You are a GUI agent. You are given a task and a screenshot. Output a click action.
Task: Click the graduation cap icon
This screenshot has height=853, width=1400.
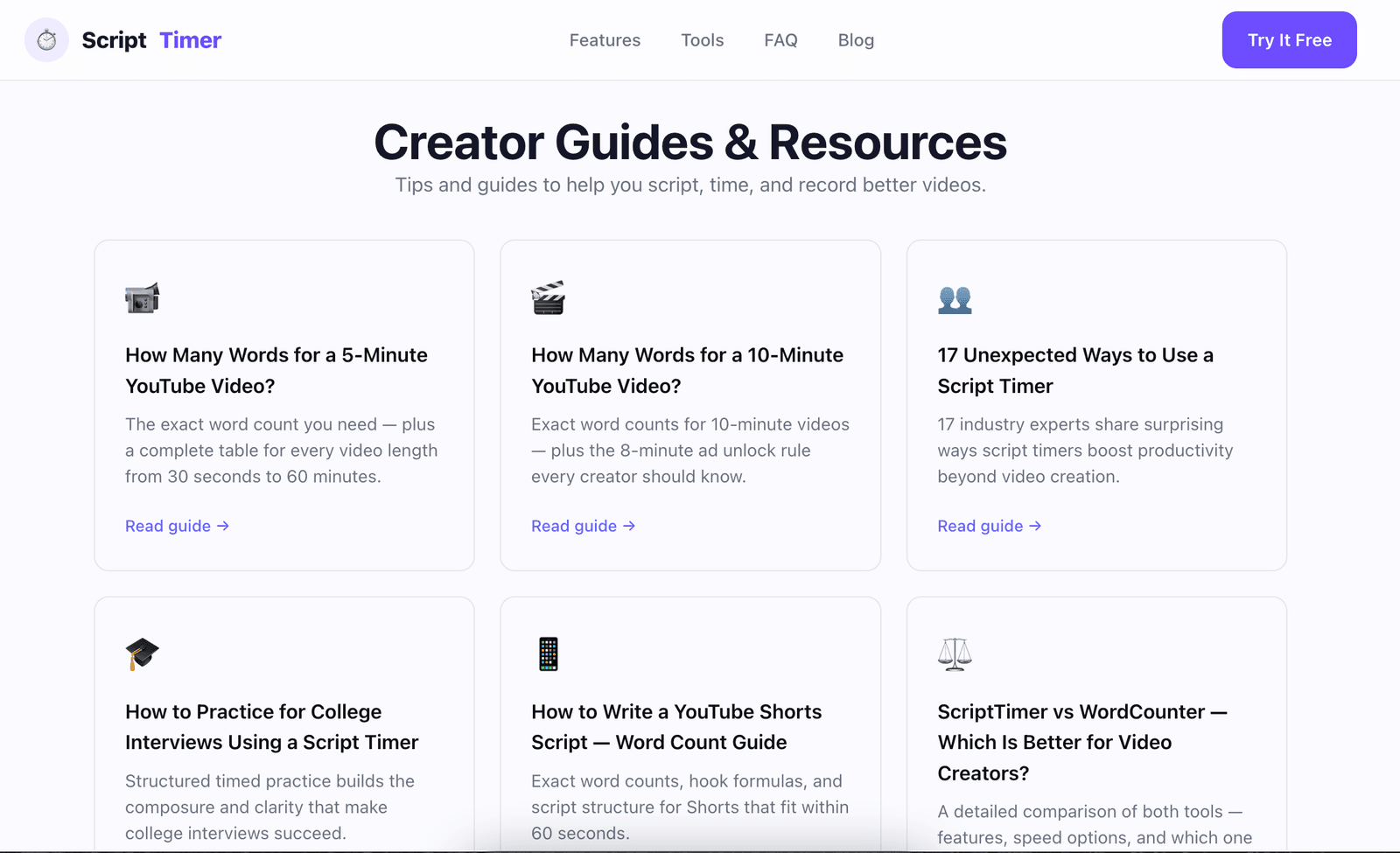142,654
